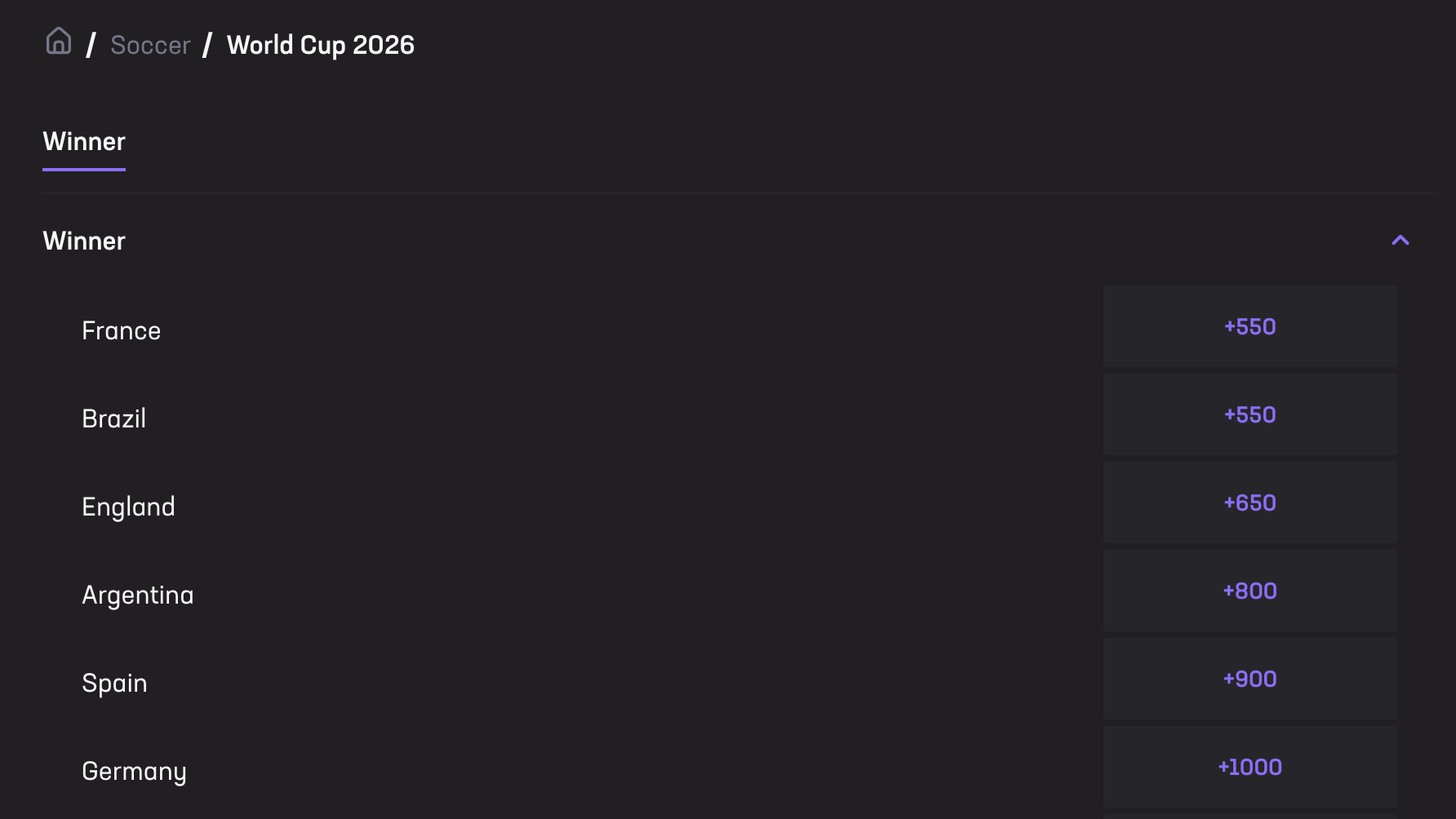Screen dimensions: 1456x819
Task: Click the Argentina team label
Action: click(x=138, y=595)
